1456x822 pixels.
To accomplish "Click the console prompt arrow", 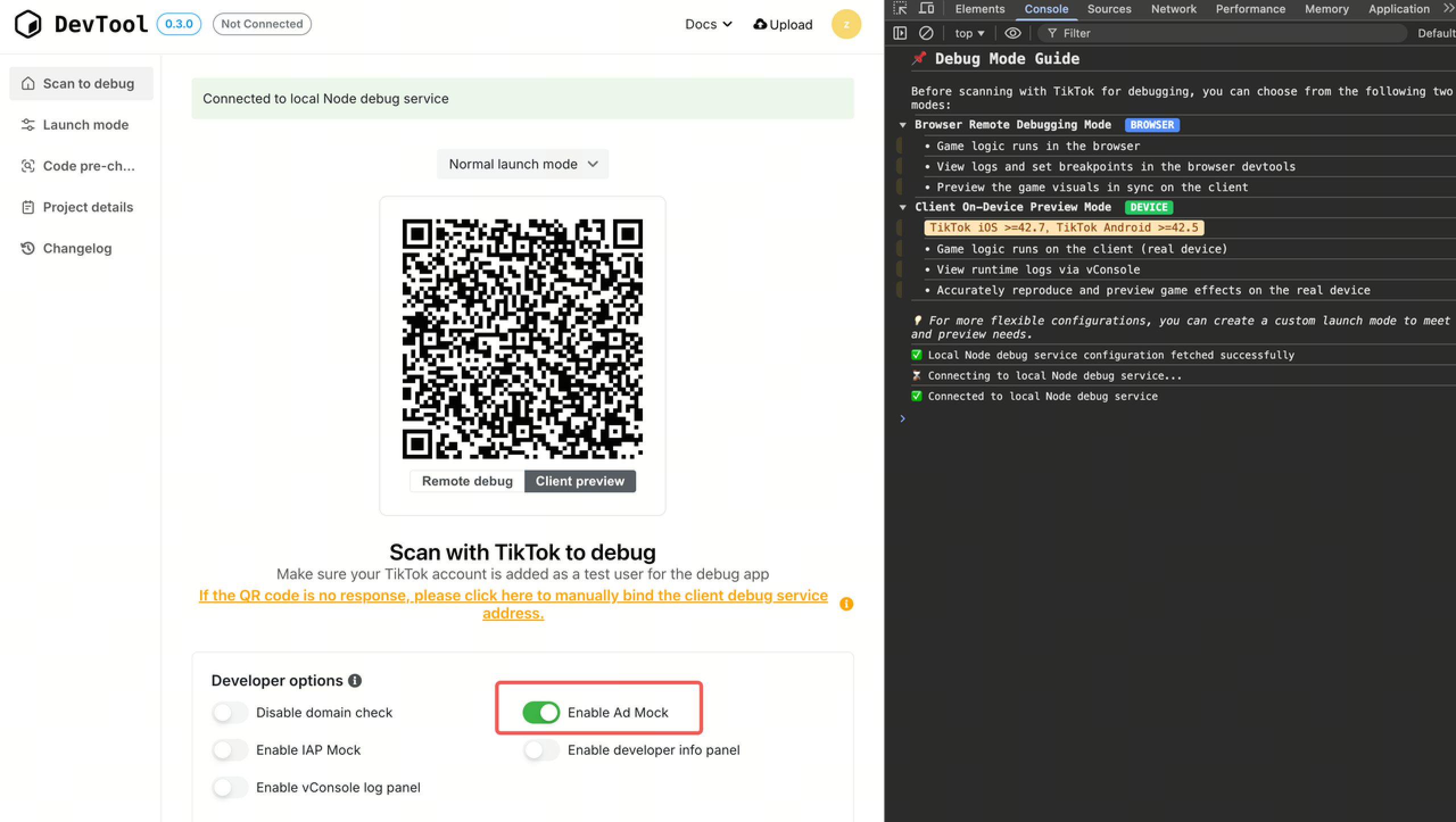I will (x=903, y=419).
